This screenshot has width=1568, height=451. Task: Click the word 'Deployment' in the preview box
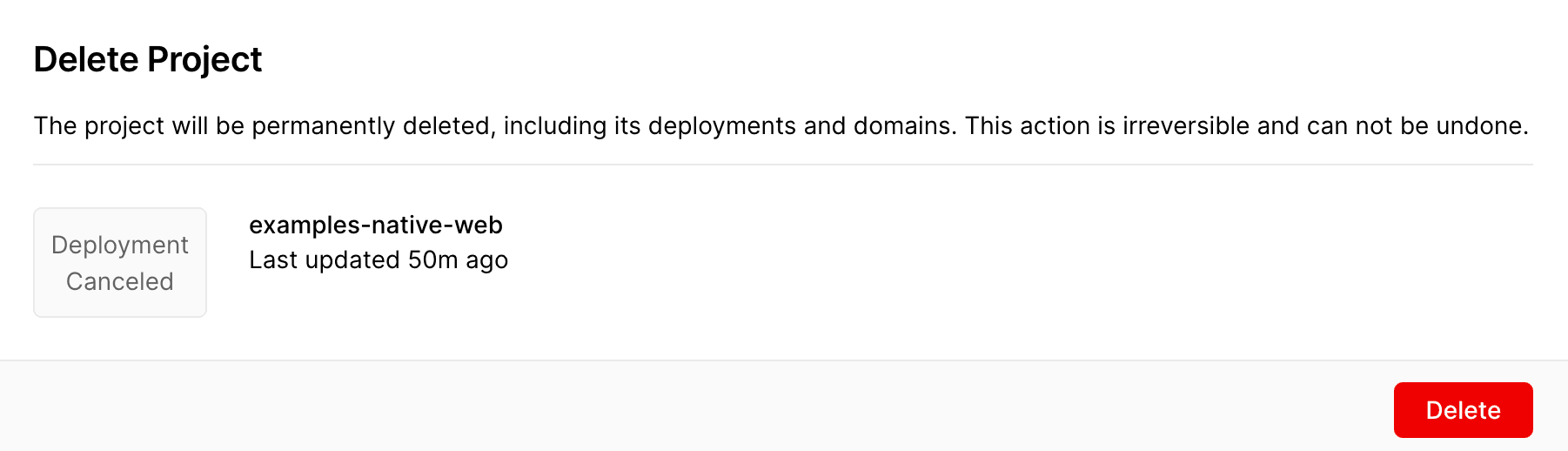(120, 246)
